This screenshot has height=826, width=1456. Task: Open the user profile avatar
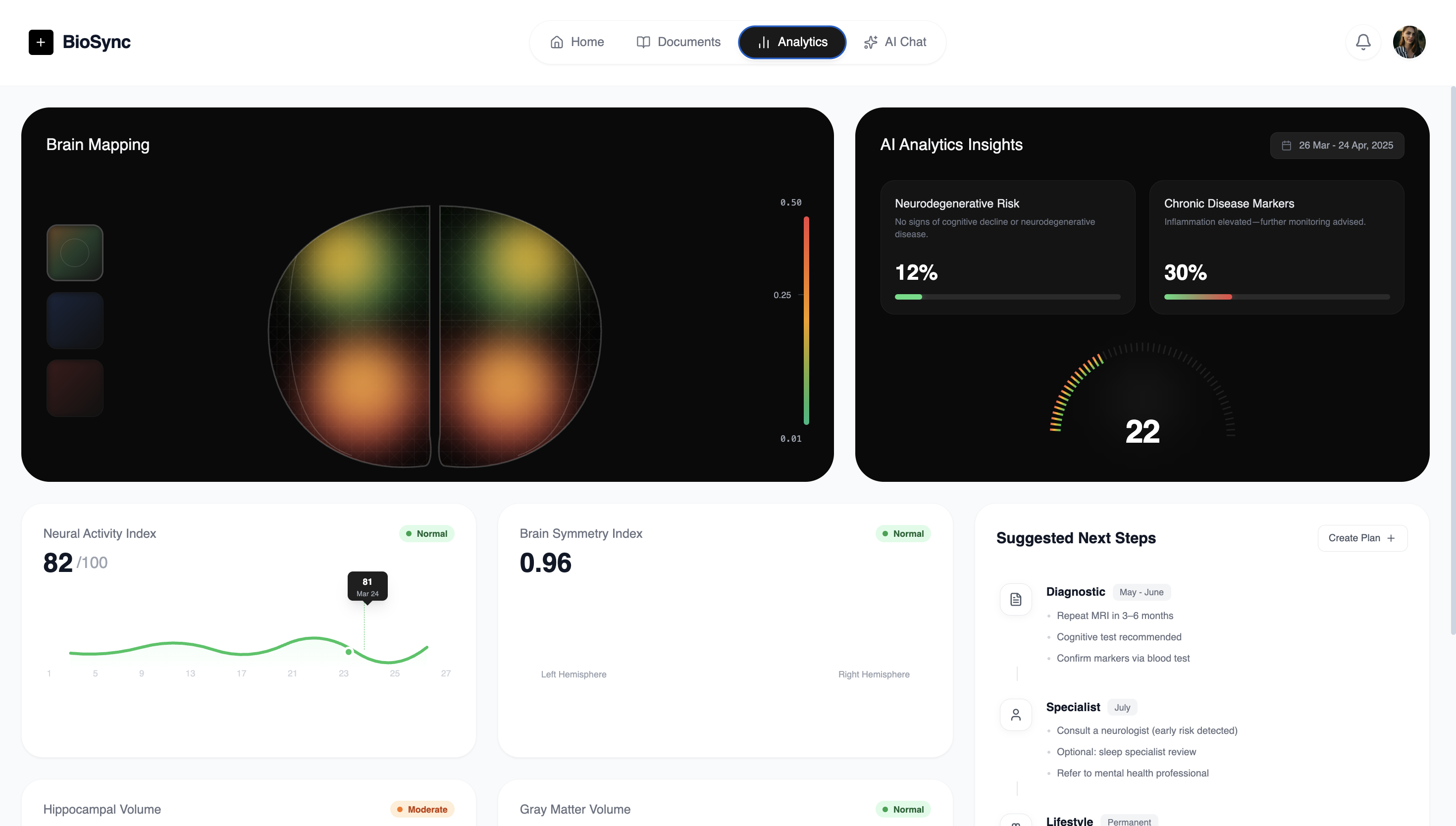tap(1409, 42)
